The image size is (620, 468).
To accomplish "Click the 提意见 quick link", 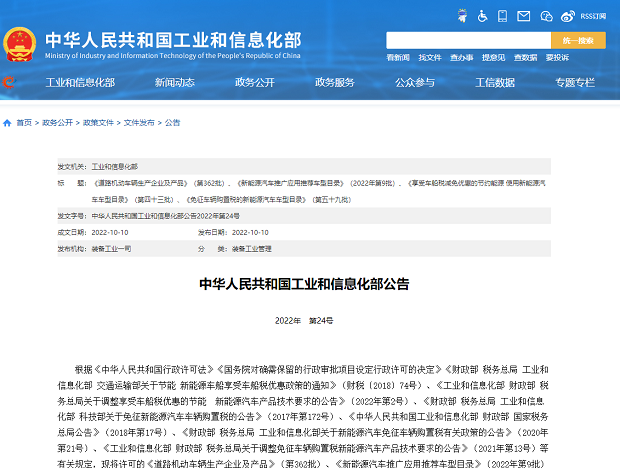I will tap(493, 58).
